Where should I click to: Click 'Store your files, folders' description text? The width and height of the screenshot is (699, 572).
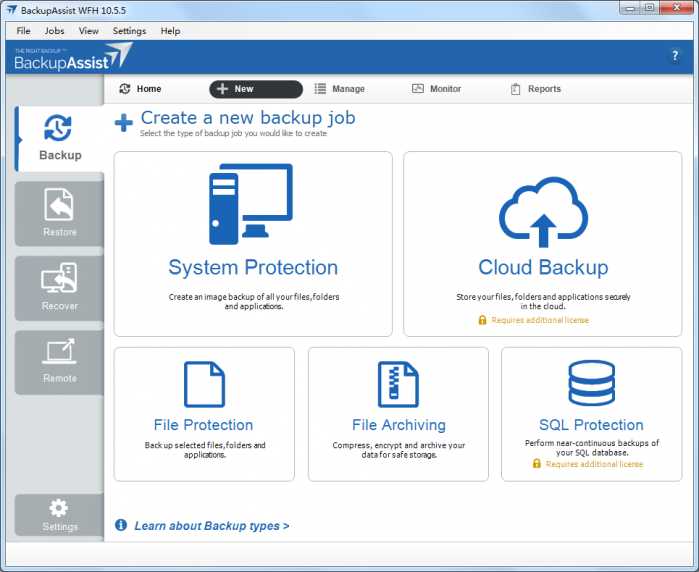[x=543, y=301]
